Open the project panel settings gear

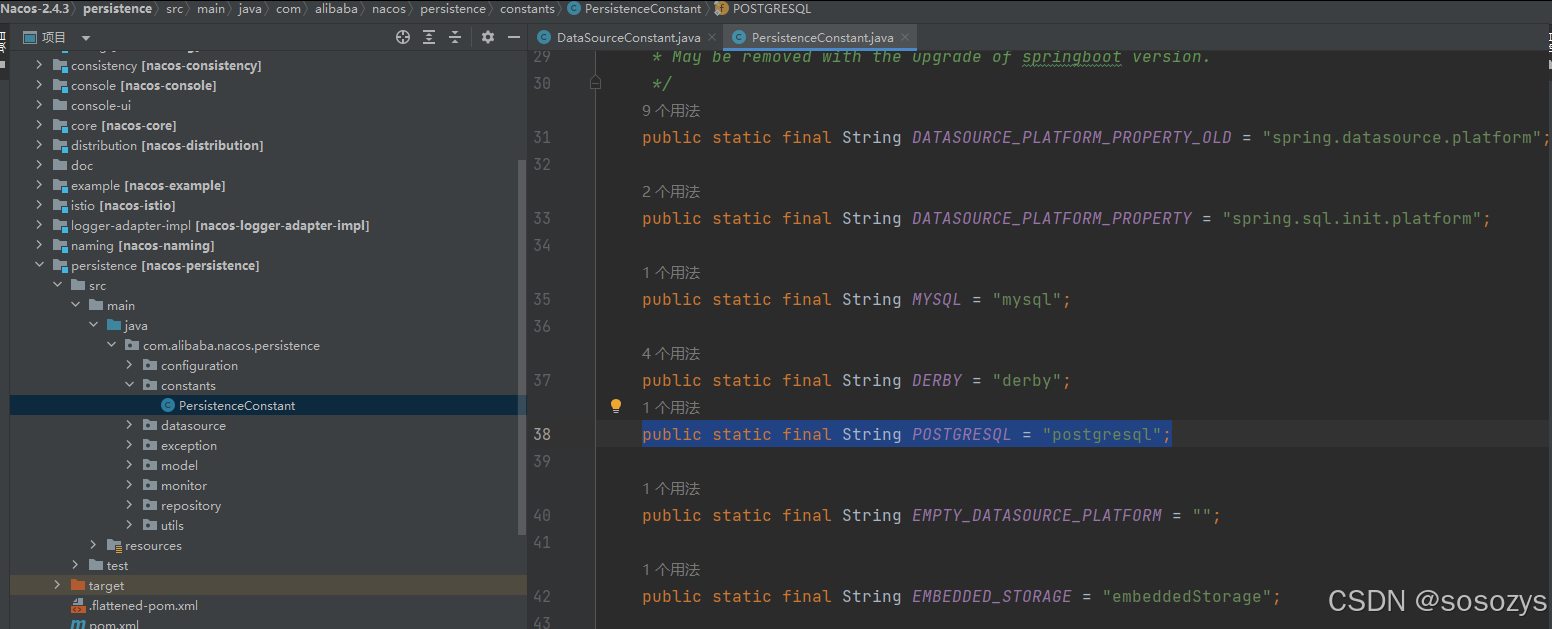488,37
